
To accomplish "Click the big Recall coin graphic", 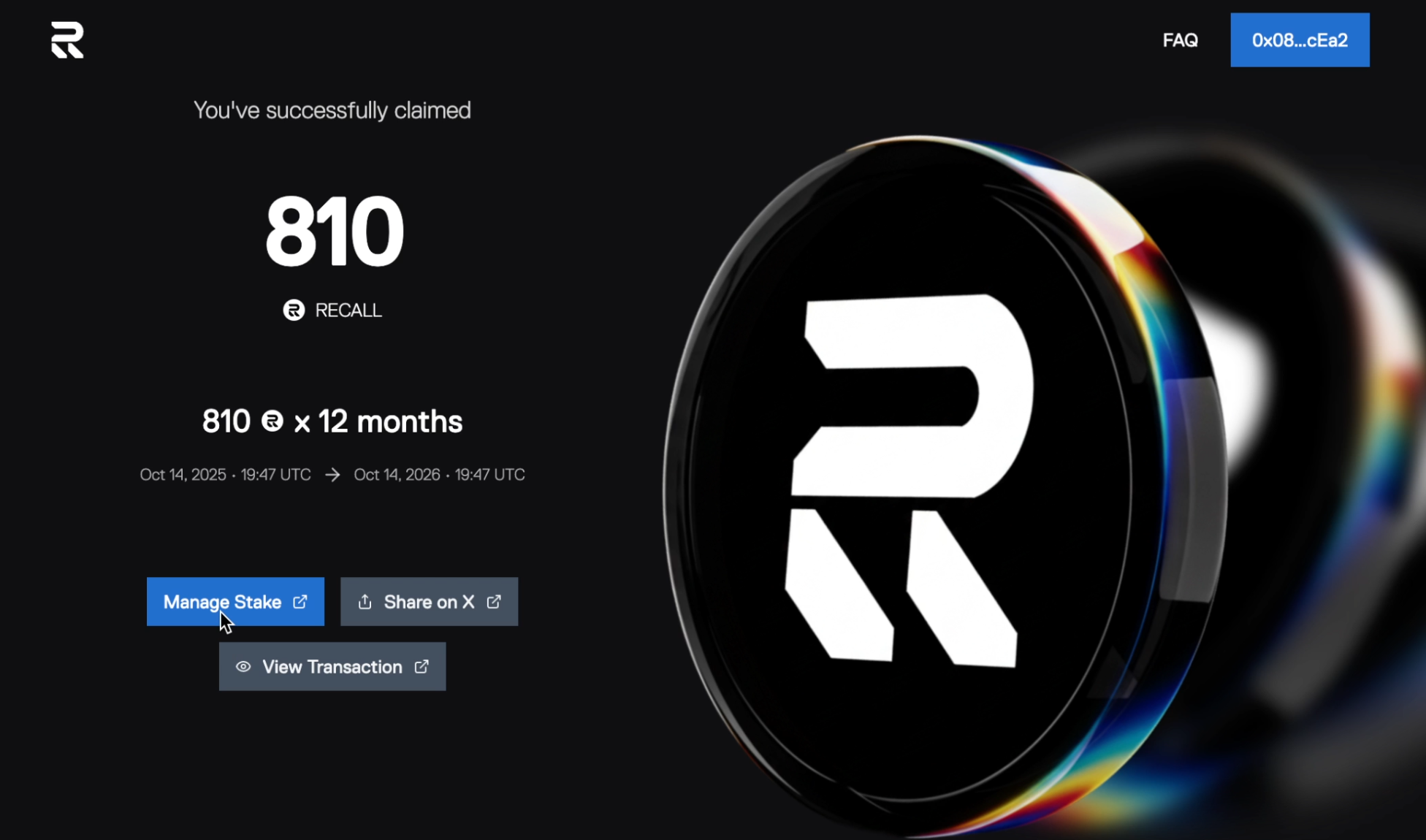I will pos(946,486).
